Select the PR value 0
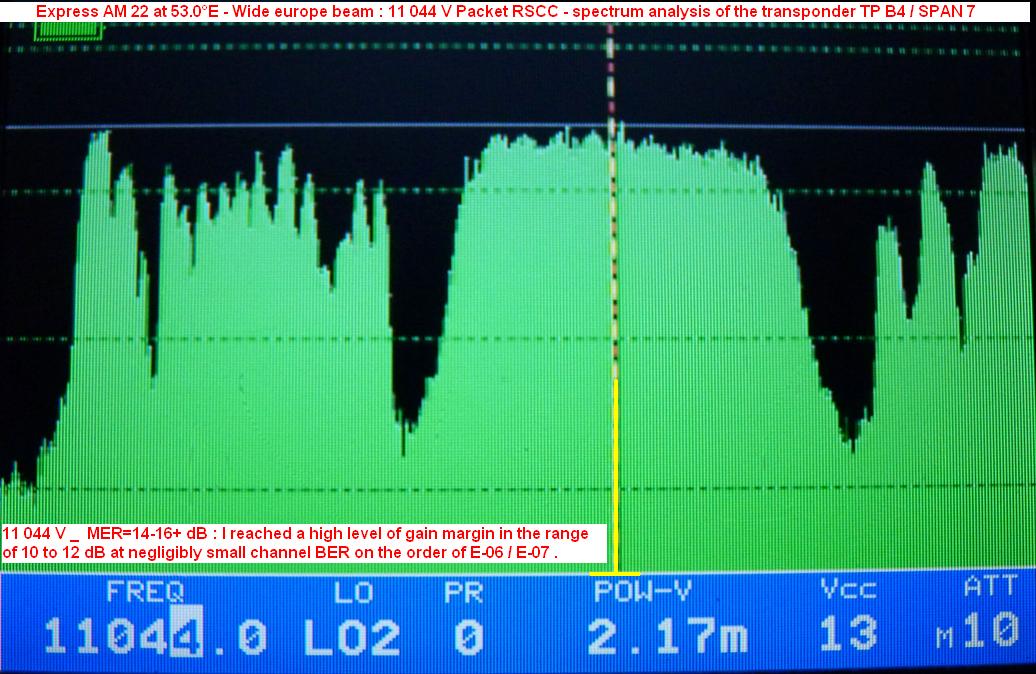Screen dimensions: 1036x674 (467, 636)
